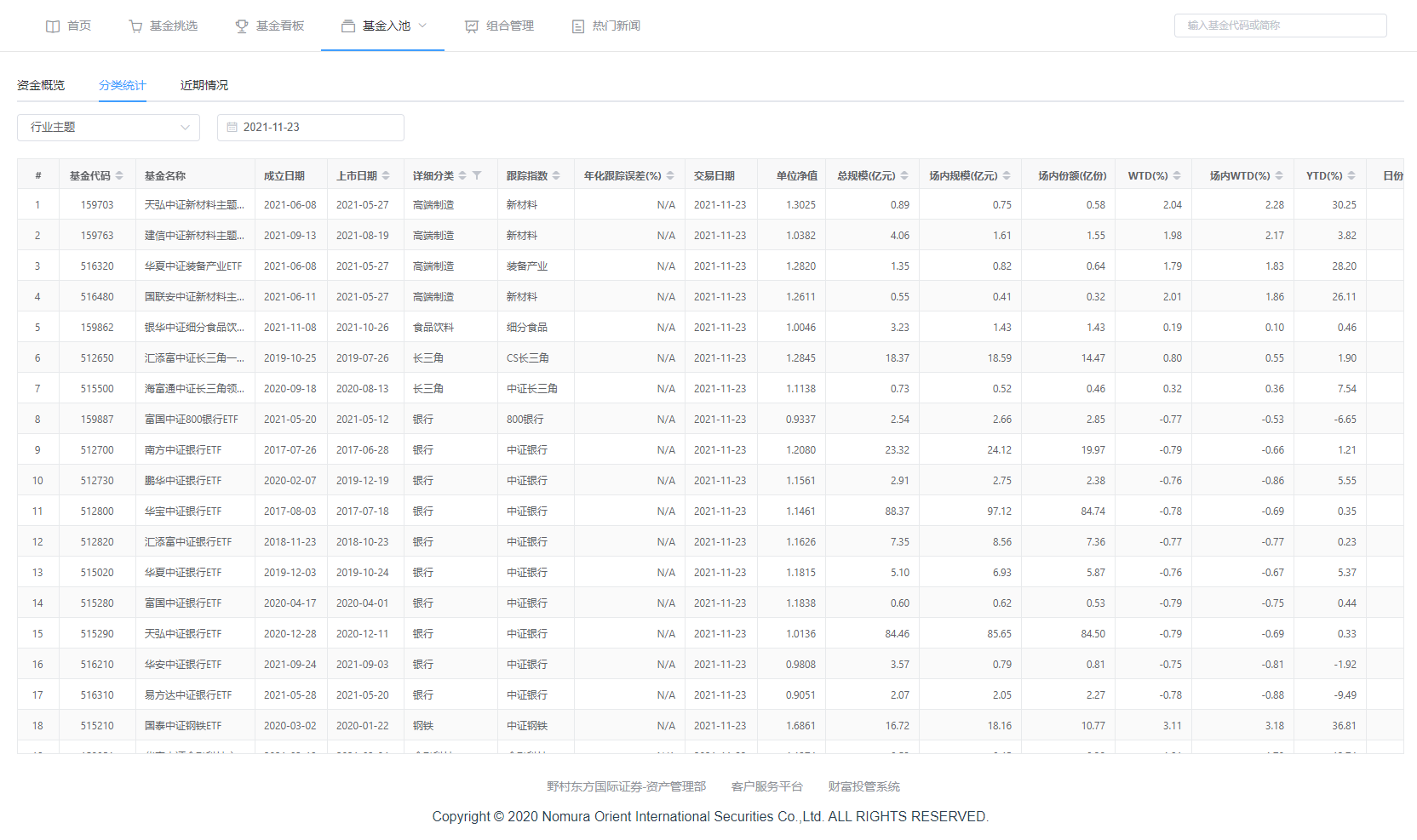
Task: Click the 2021-11-23 date picker field
Action: click(311, 127)
